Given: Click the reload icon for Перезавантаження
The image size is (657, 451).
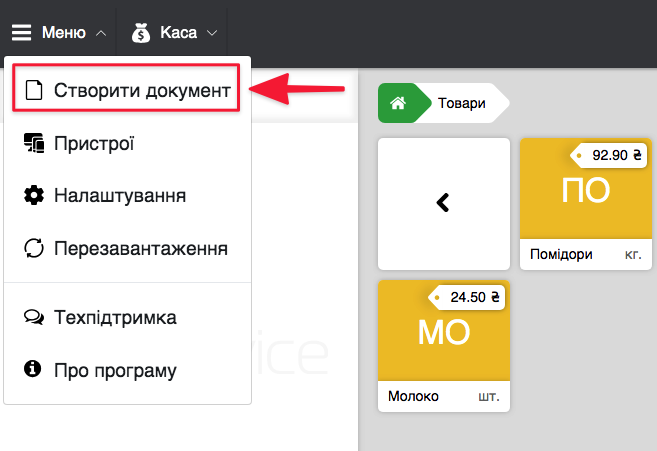Looking at the screenshot, I should point(34,247).
